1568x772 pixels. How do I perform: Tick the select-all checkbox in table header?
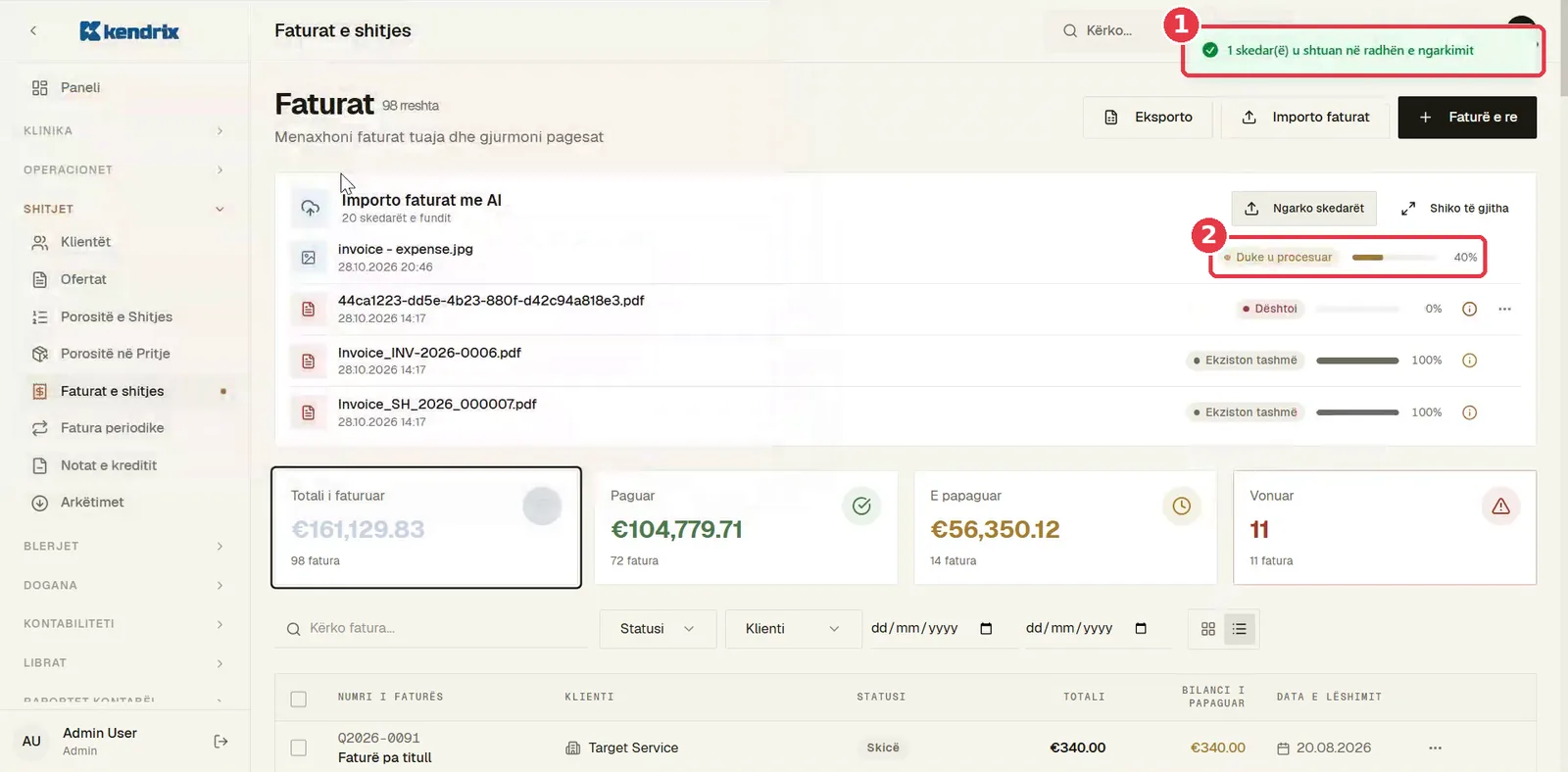(x=299, y=699)
